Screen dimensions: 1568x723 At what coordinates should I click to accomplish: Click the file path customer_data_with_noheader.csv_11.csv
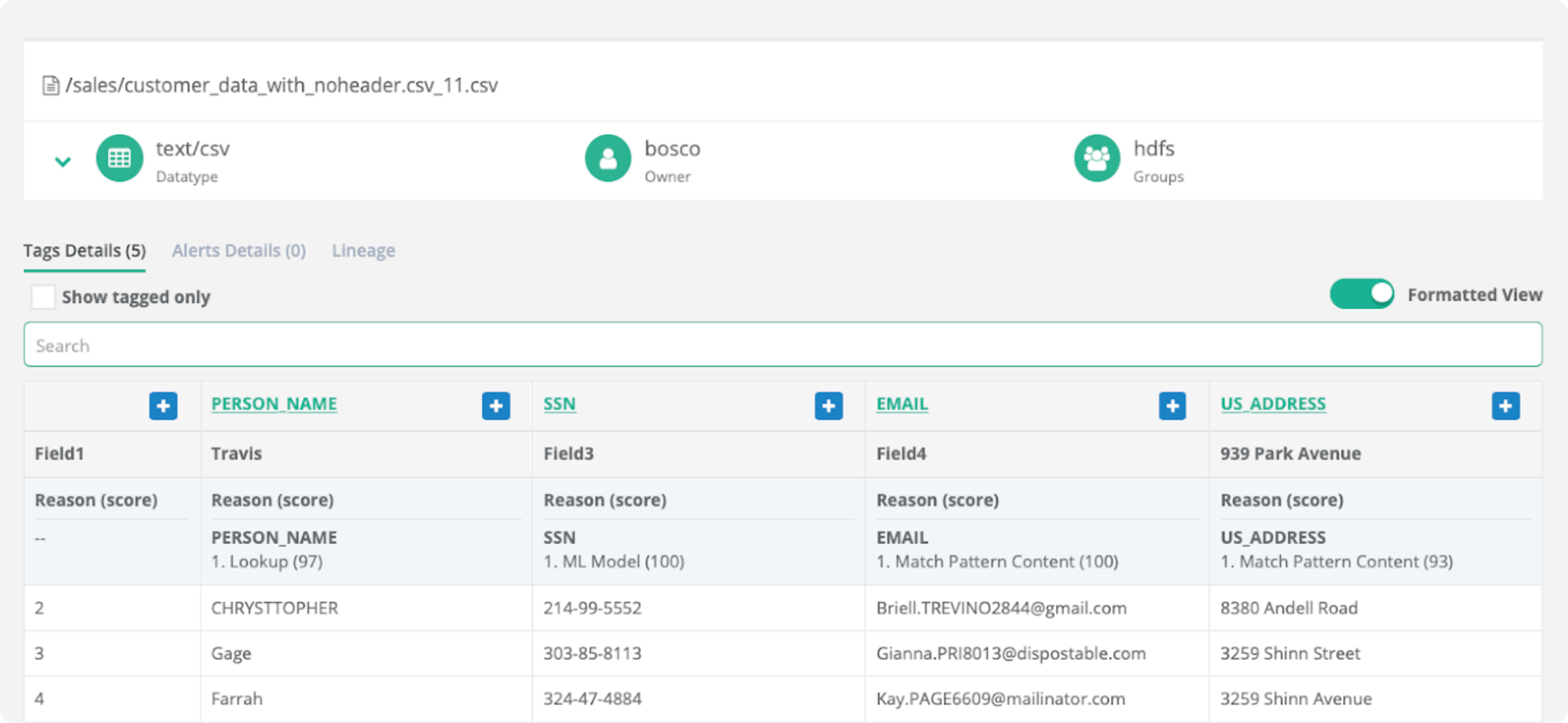tap(282, 85)
